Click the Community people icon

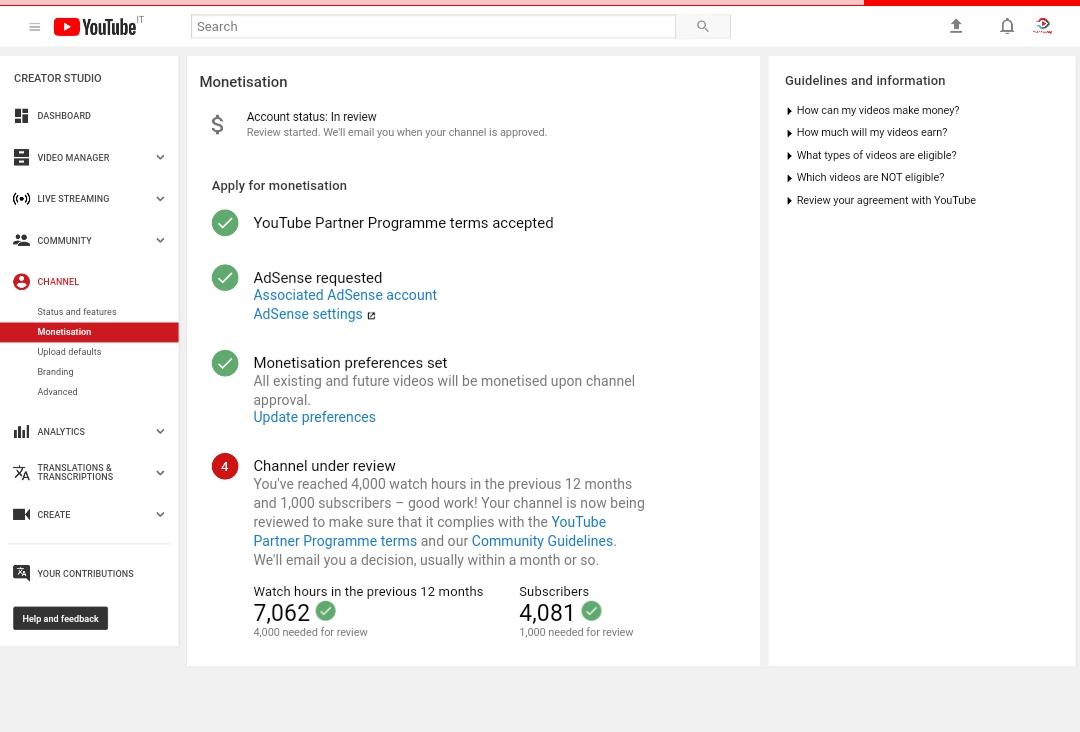point(21,240)
